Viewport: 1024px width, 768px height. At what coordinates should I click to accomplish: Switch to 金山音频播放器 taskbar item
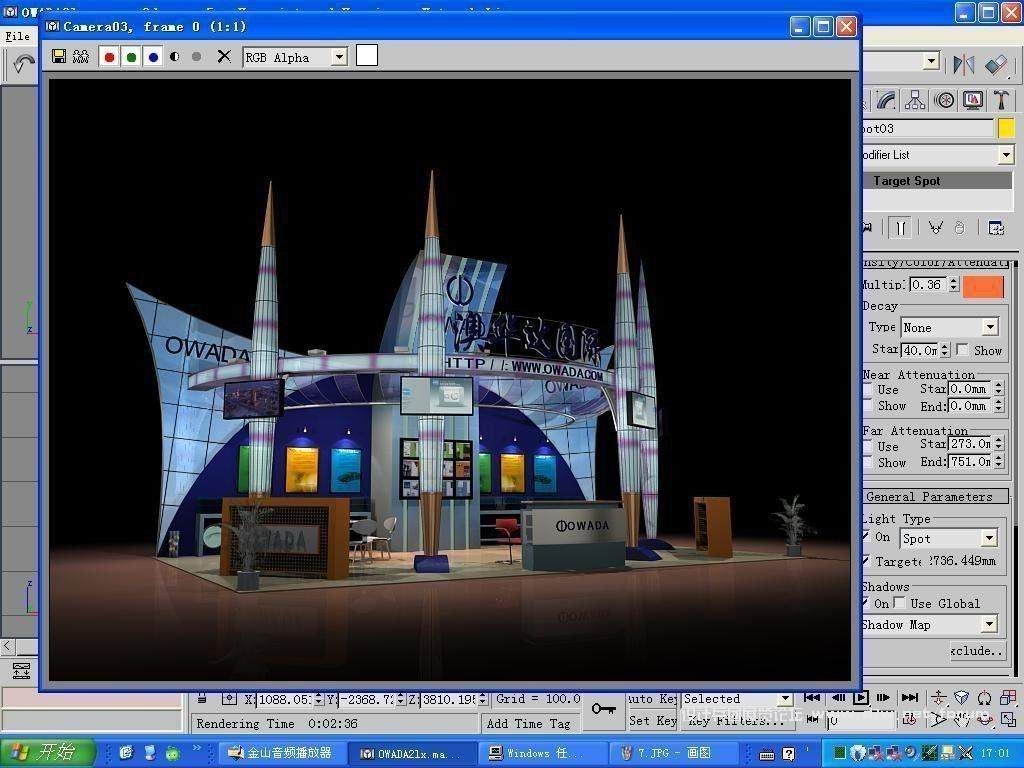[x=281, y=753]
